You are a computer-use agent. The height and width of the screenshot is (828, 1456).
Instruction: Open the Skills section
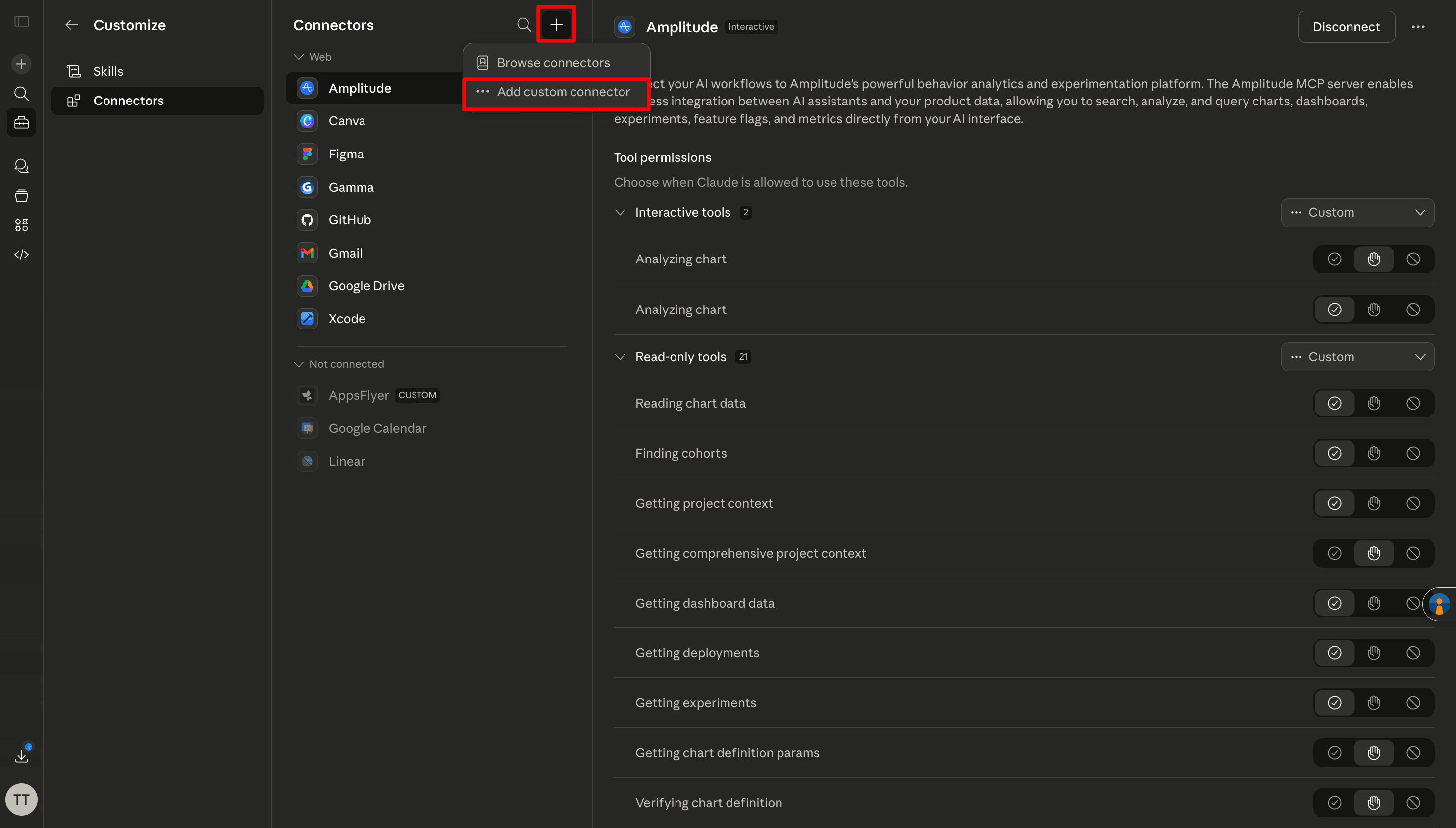(x=108, y=71)
